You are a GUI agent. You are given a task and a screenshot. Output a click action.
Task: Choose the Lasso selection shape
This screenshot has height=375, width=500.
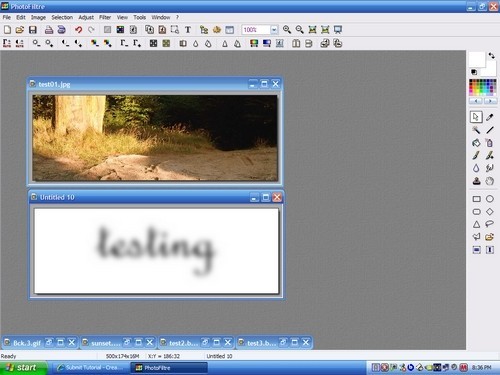[490, 224]
